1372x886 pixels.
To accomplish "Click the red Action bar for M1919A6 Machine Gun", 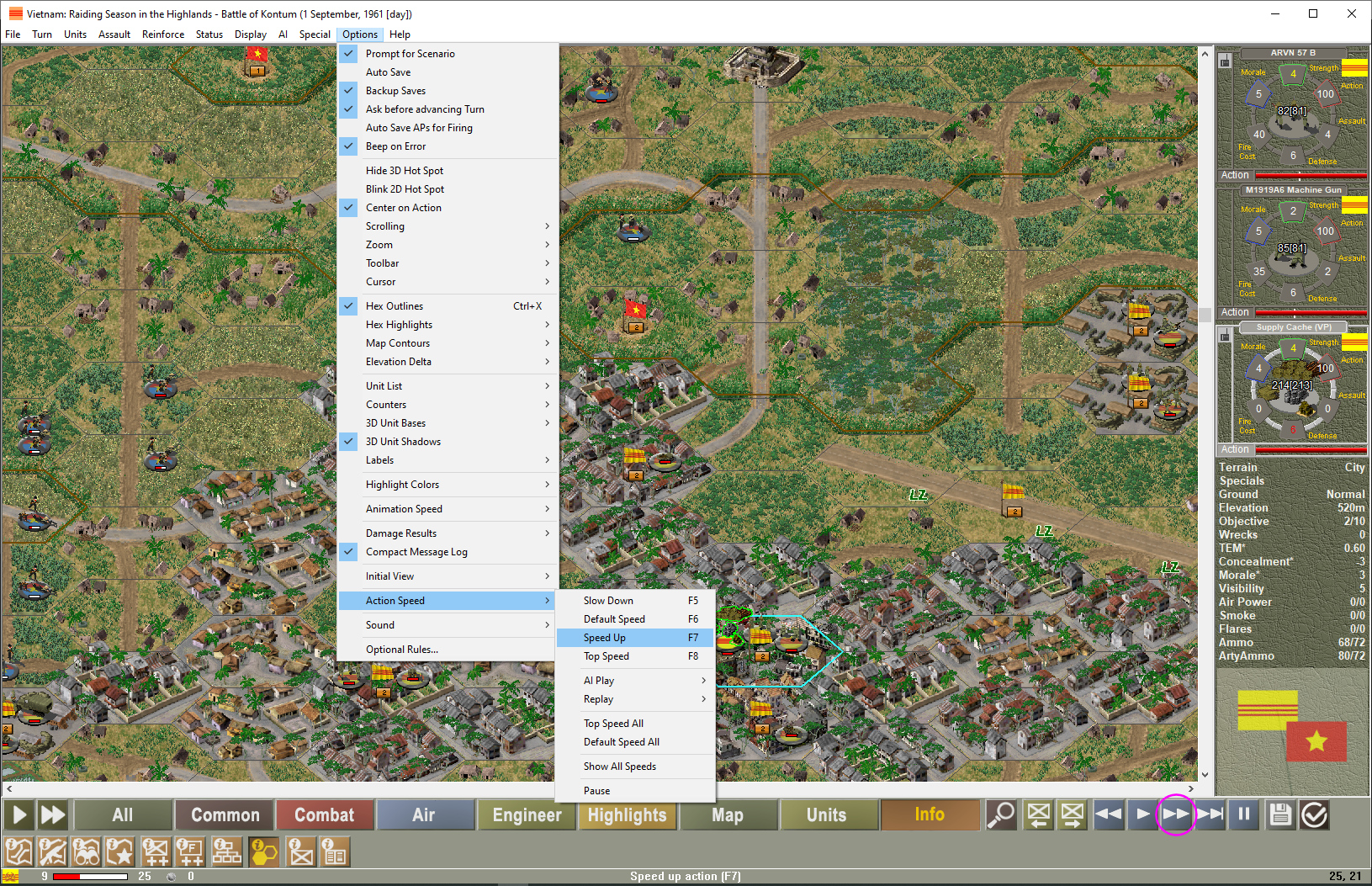I will pos(1311,312).
